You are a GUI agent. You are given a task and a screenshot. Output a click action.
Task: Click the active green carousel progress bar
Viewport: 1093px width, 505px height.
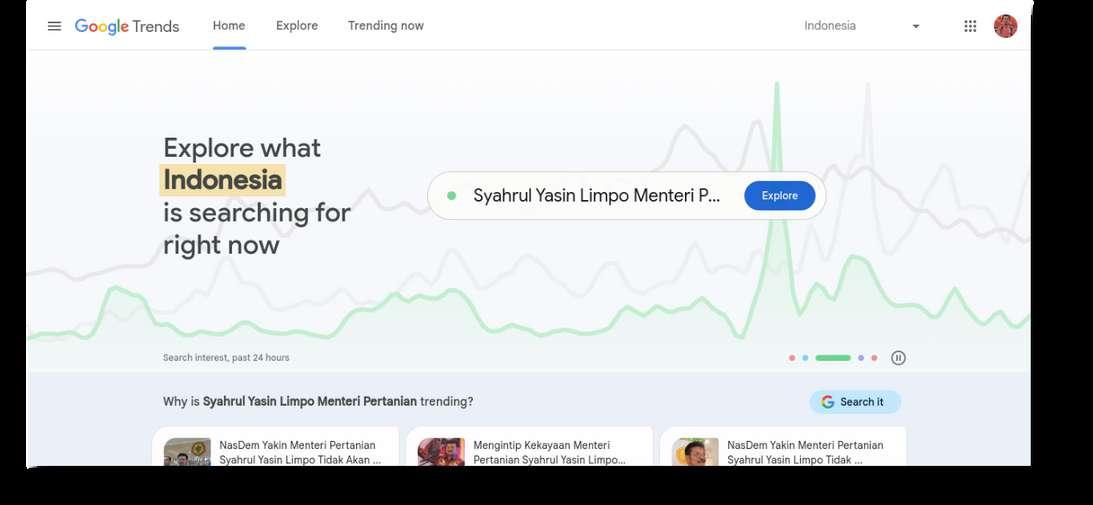(833, 358)
